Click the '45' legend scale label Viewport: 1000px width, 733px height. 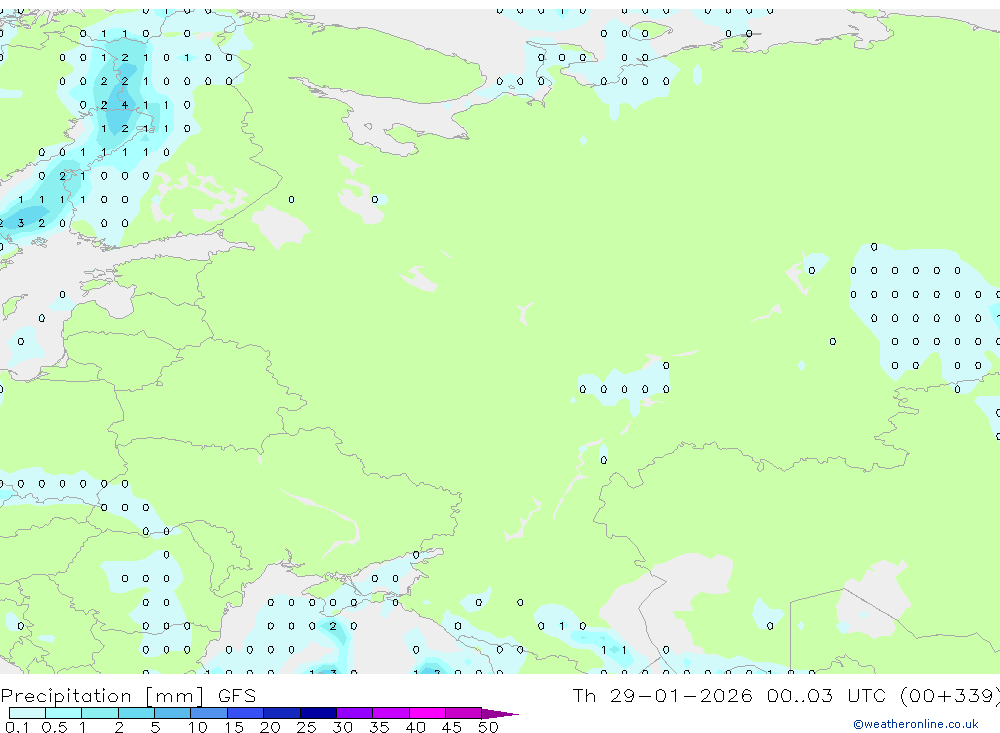[452, 727]
